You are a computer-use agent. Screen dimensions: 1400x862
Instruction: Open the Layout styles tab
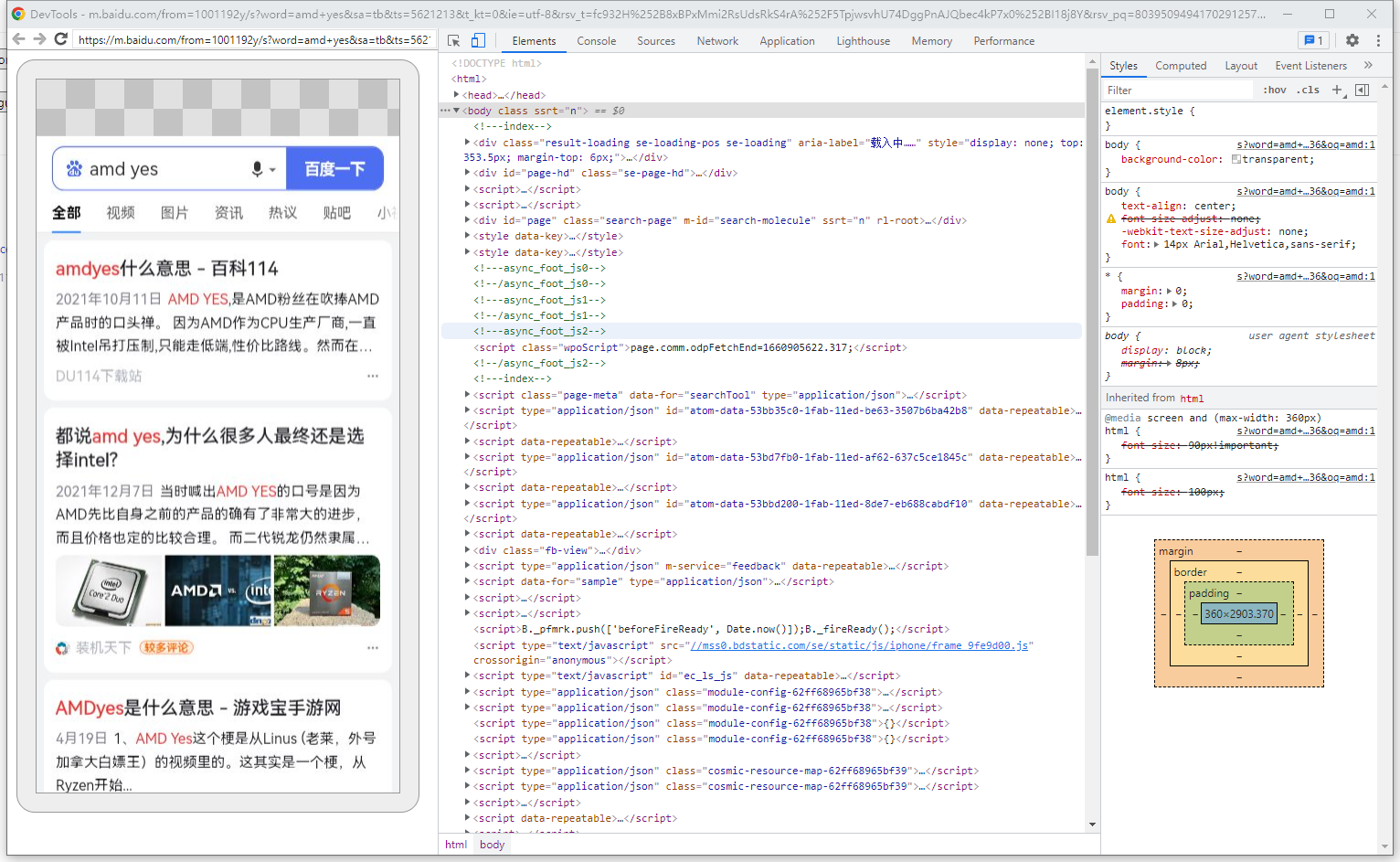(1241, 66)
